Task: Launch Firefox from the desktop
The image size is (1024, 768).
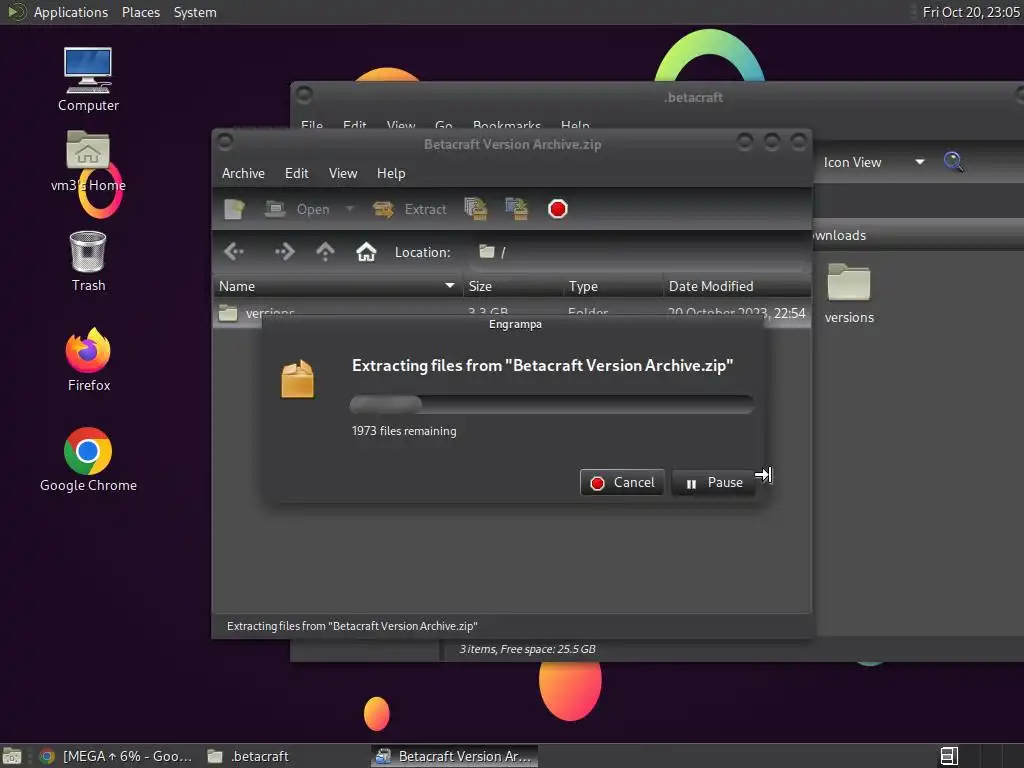Action: pos(88,360)
